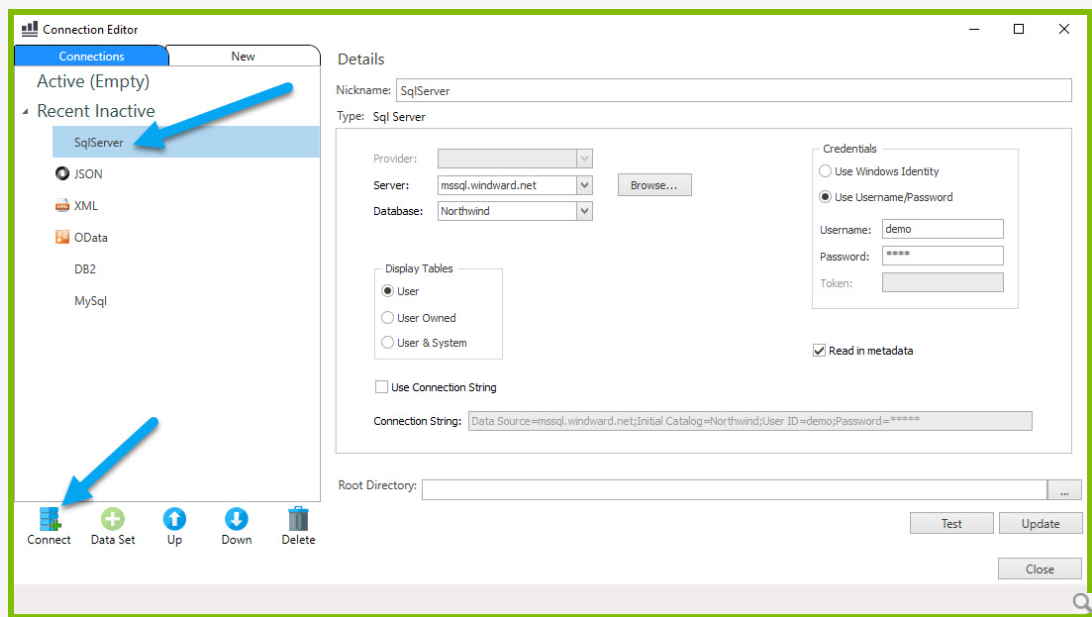Image resolution: width=1092 pixels, height=617 pixels.
Task: Collapse the Recent Inactive tree
Action: tap(26, 110)
